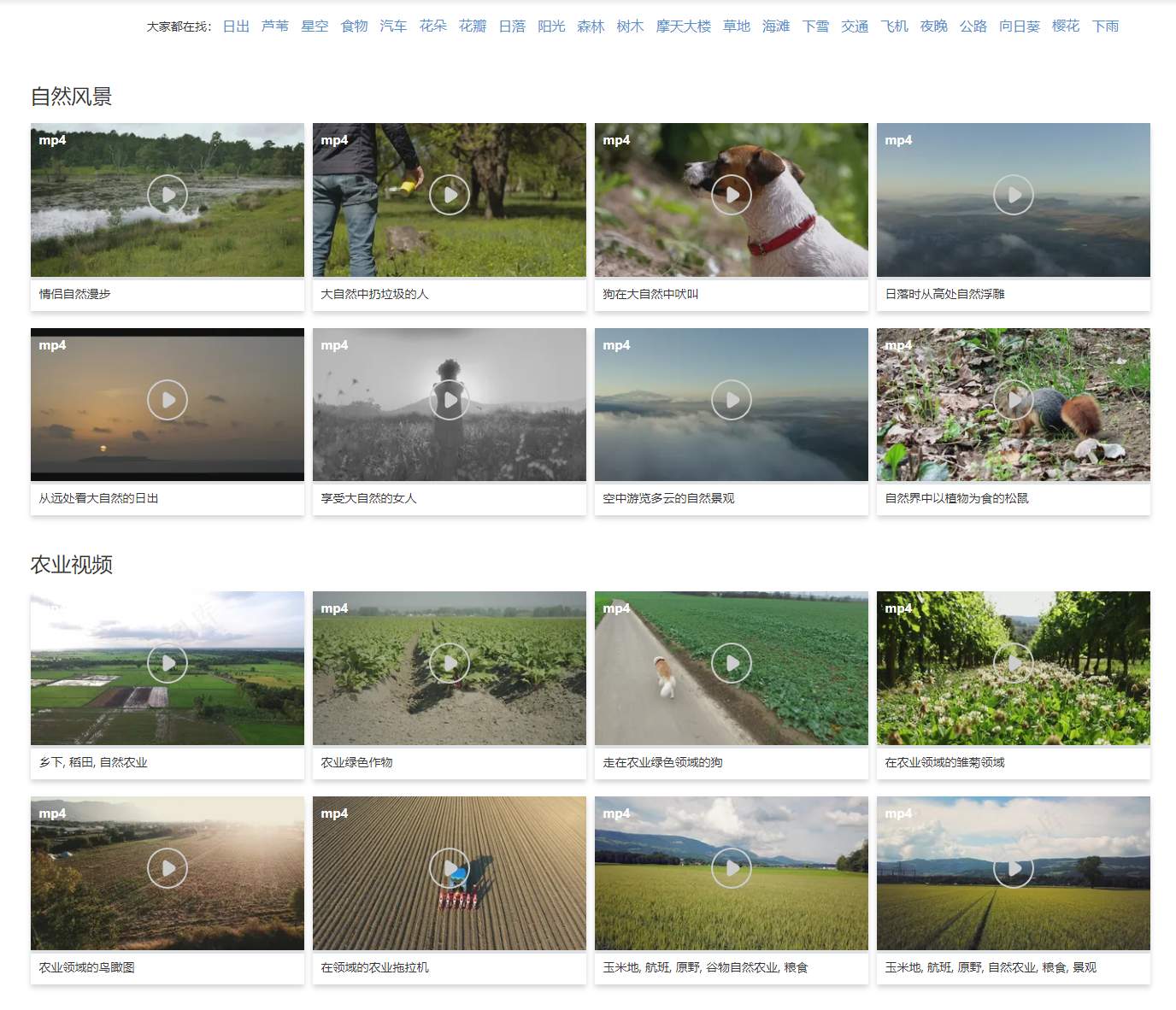Click the 向日葵 popular search tag
Screen dimensions: 1176x1010
pyautogui.click(x=1019, y=26)
